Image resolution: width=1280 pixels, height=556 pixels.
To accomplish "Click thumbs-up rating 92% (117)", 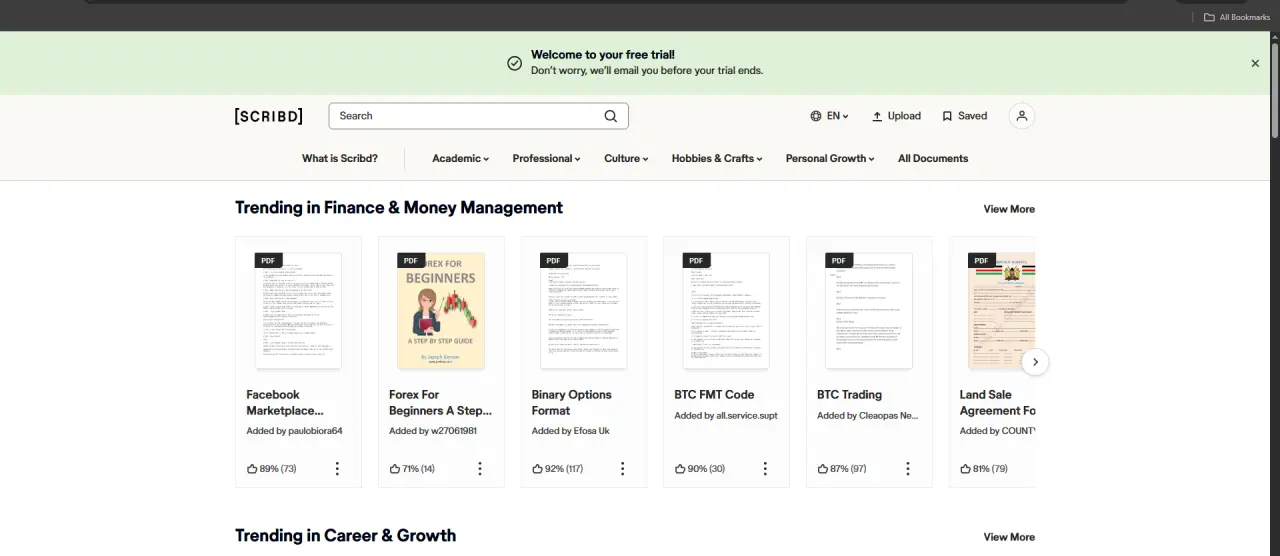I will [x=557, y=468].
